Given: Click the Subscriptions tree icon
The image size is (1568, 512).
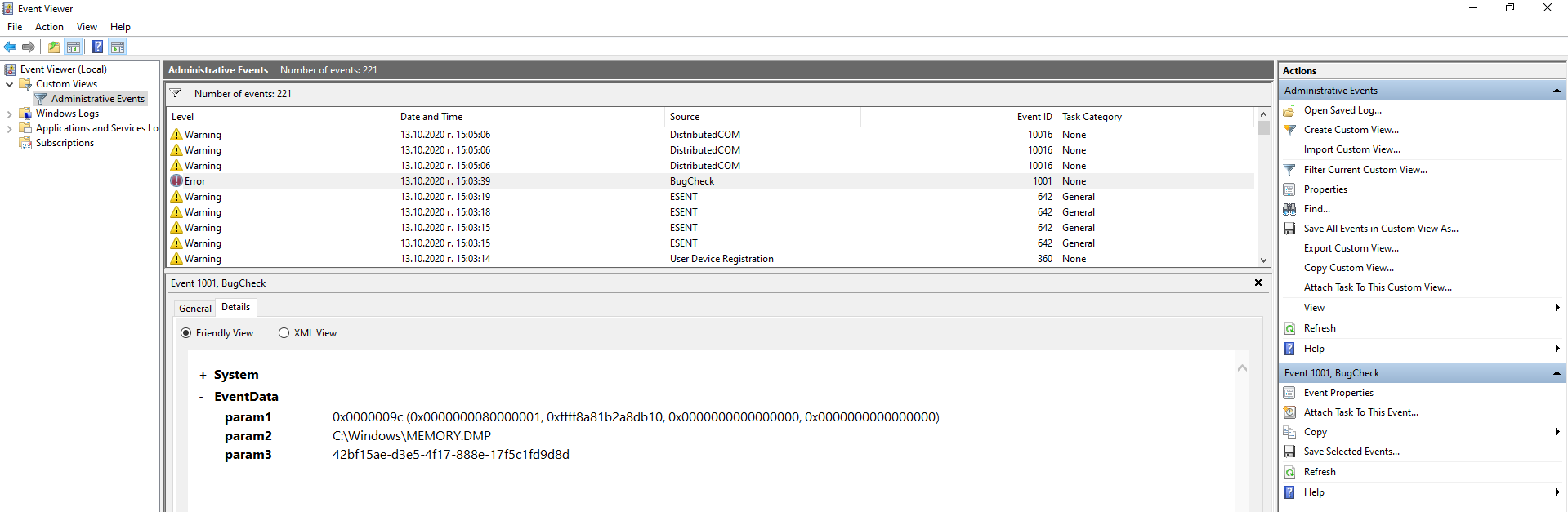Looking at the screenshot, I should pos(25,143).
